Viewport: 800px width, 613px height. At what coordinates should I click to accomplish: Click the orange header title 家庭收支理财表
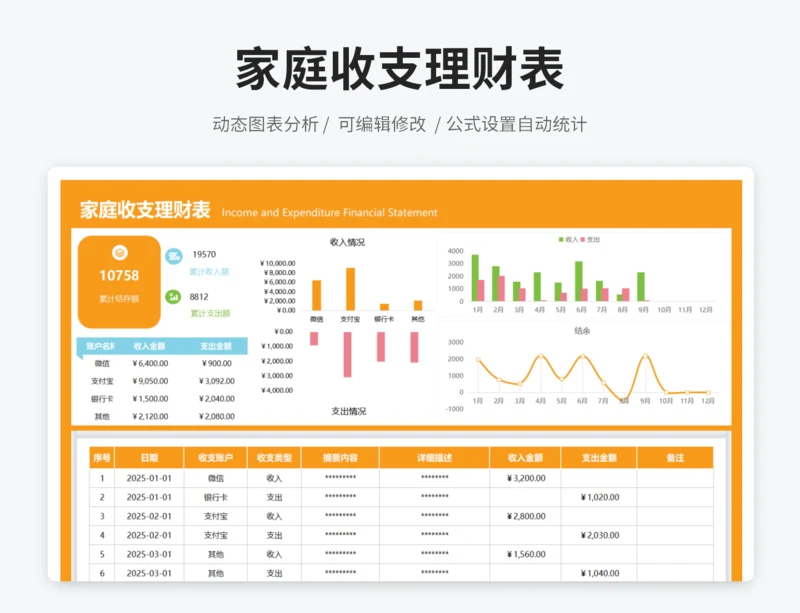[145, 210]
